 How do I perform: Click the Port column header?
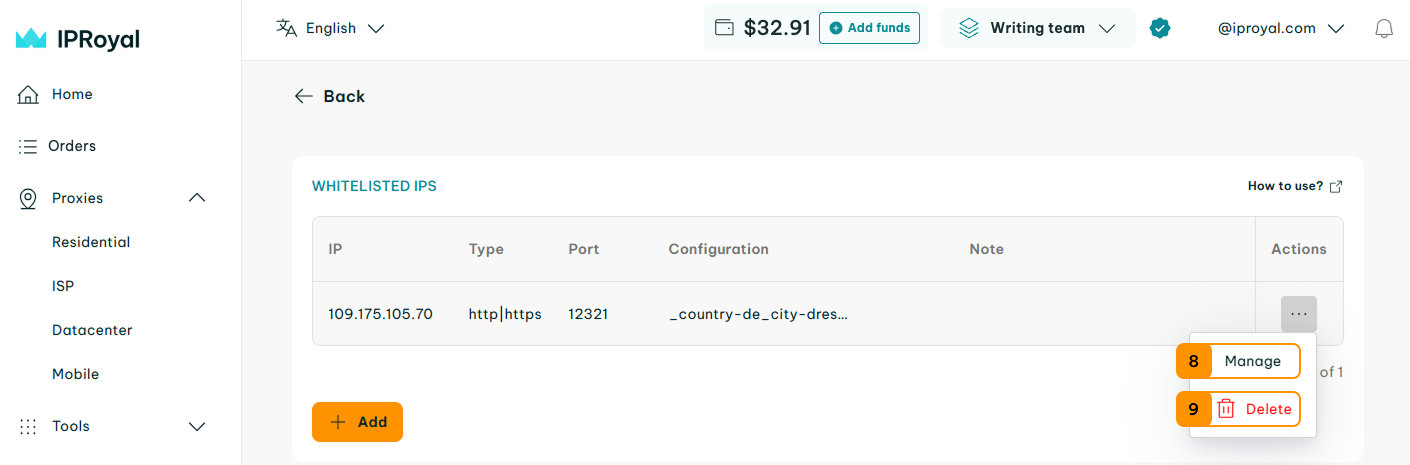pyautogui.click(x=584, y=249)
